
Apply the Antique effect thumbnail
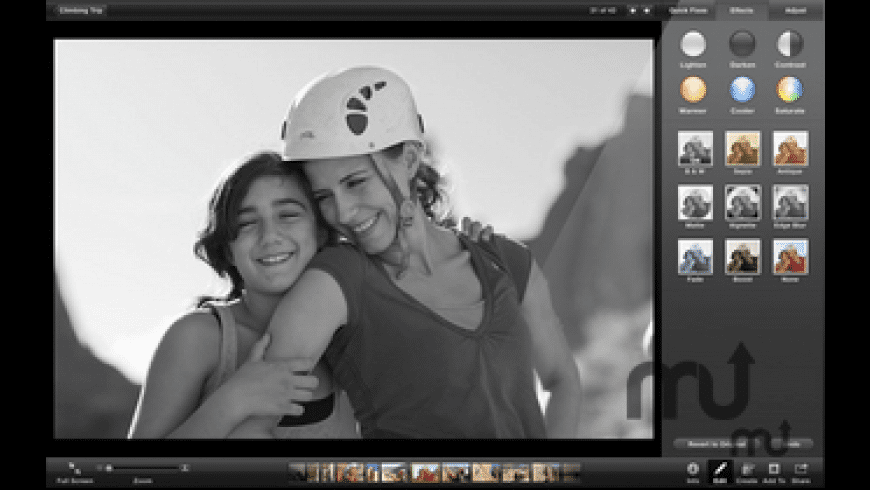790,149
